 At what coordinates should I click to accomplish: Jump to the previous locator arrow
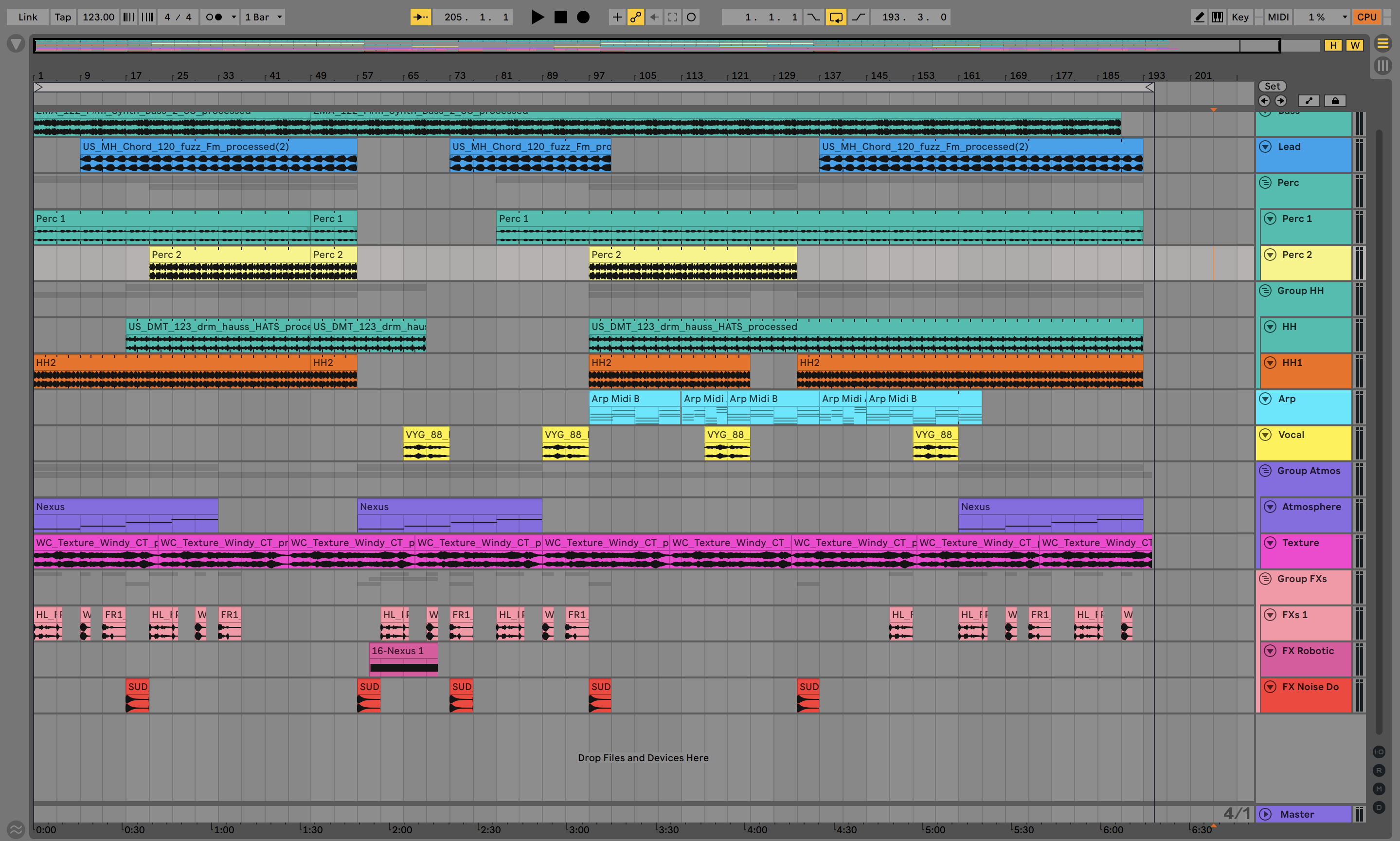[1264, 101]
